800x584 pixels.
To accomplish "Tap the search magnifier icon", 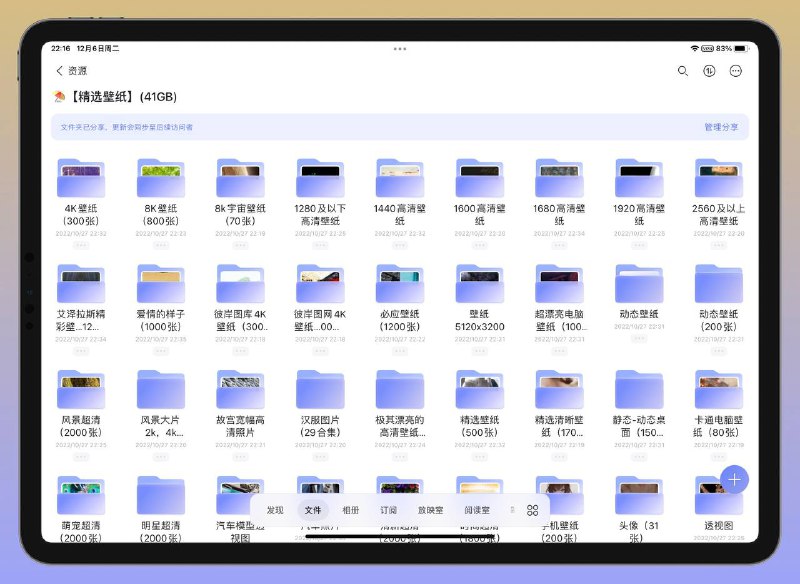I will point(683,71).
